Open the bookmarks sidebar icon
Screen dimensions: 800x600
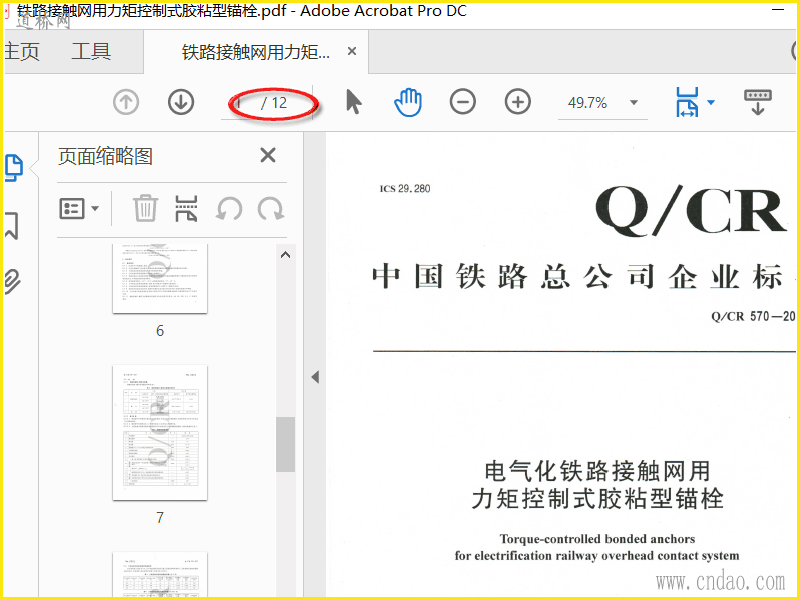(x=12, y=226)
